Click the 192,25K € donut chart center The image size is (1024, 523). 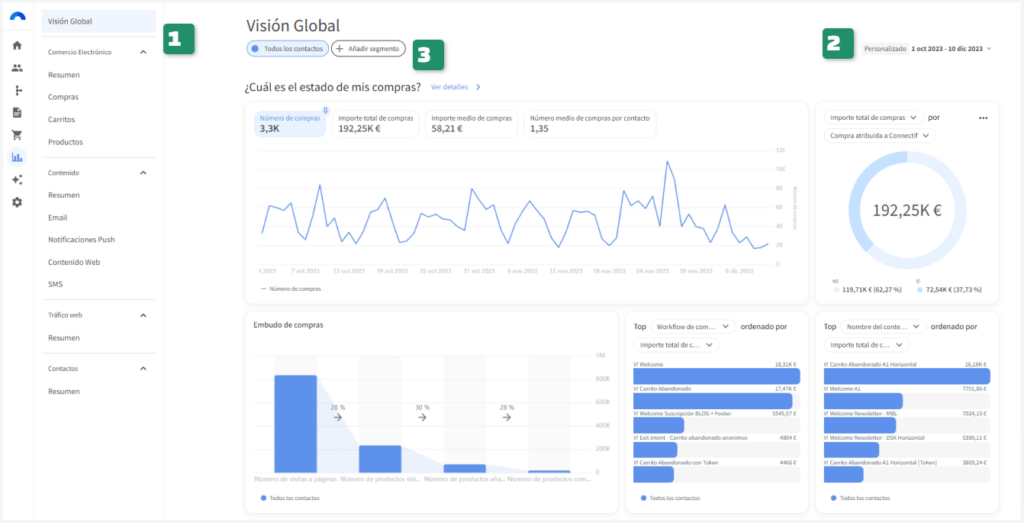[x=907, y=210]
